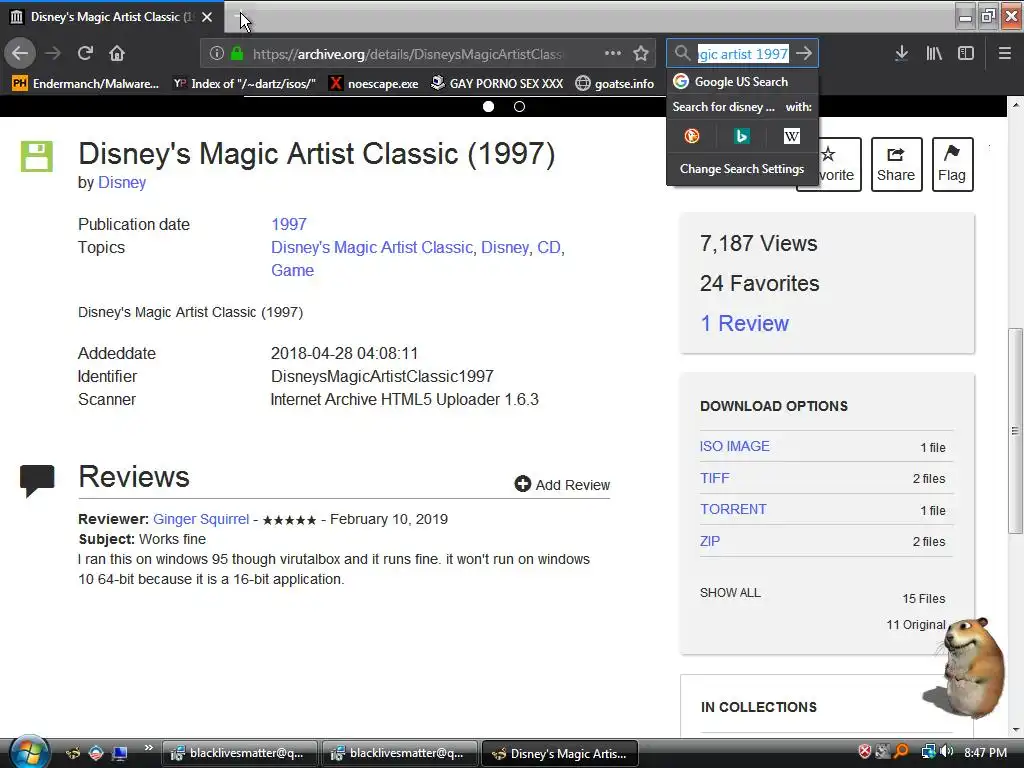Click the scrollbar up arrow

coord(1015,105)
